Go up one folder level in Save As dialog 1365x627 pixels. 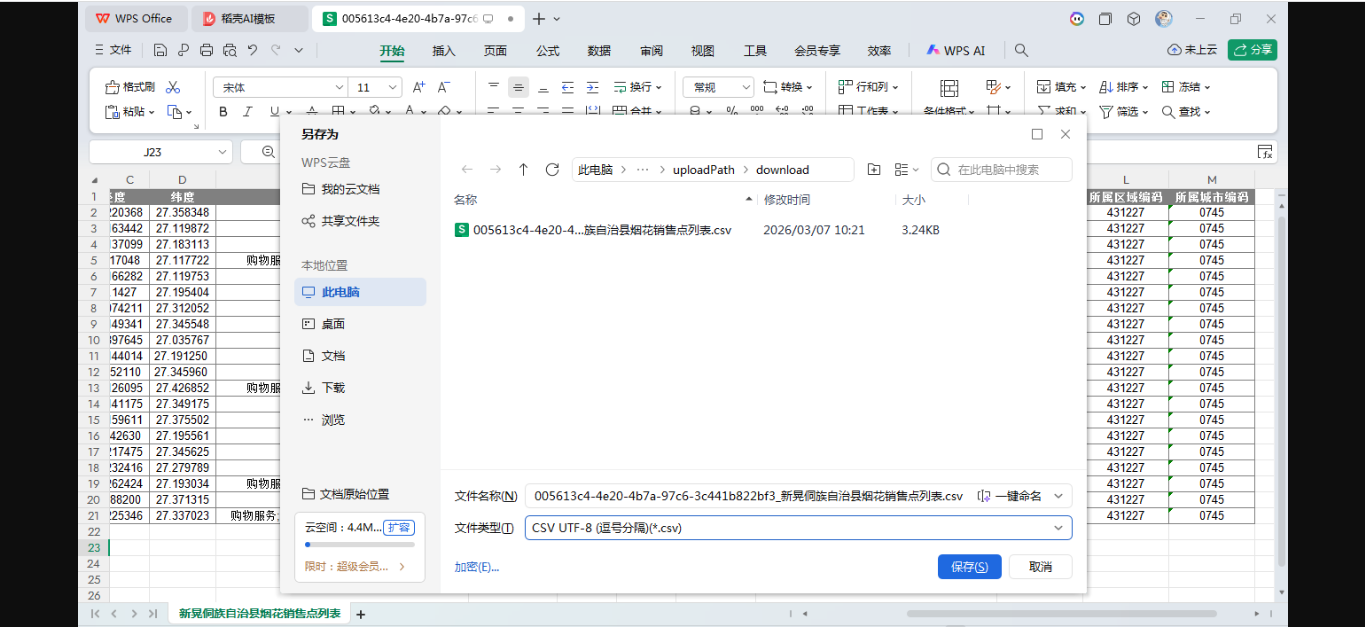523,170
